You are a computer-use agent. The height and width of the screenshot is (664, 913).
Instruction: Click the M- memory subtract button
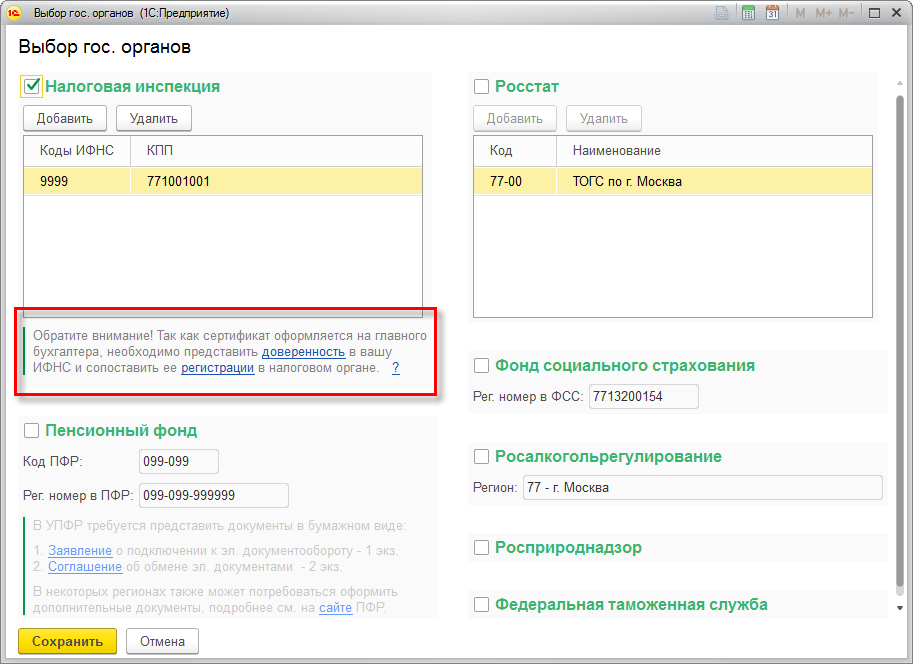coord(846,13)
